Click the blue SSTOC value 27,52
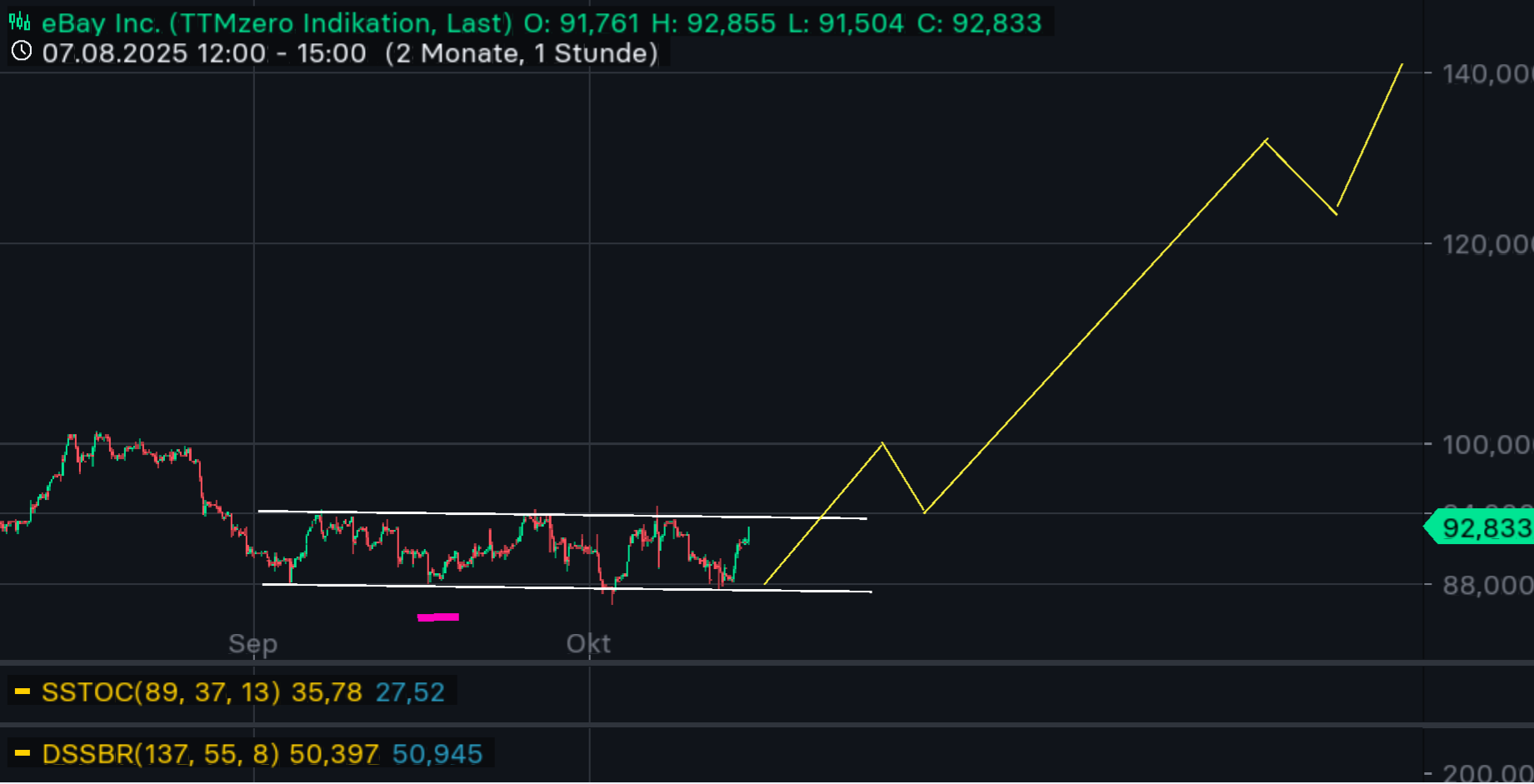Screen dimensions: 1534x784 pyautogui.click(x=410, y=692)
